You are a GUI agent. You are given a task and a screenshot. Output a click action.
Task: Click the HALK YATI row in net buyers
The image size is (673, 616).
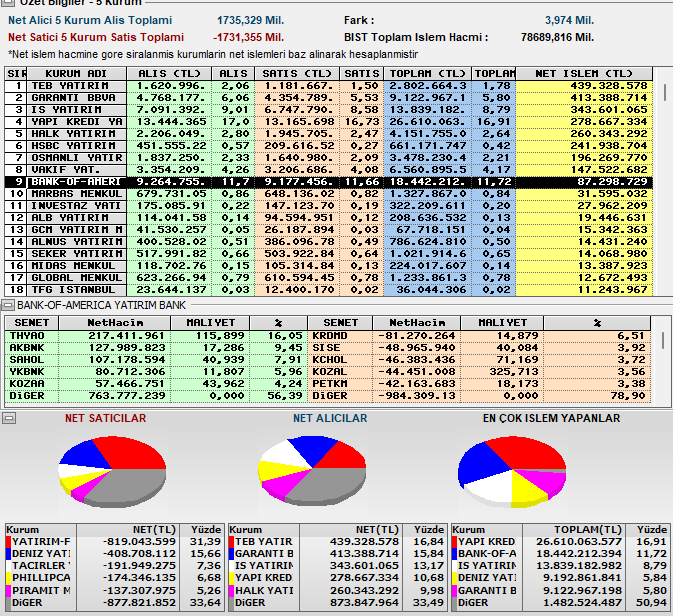(337, 590)
